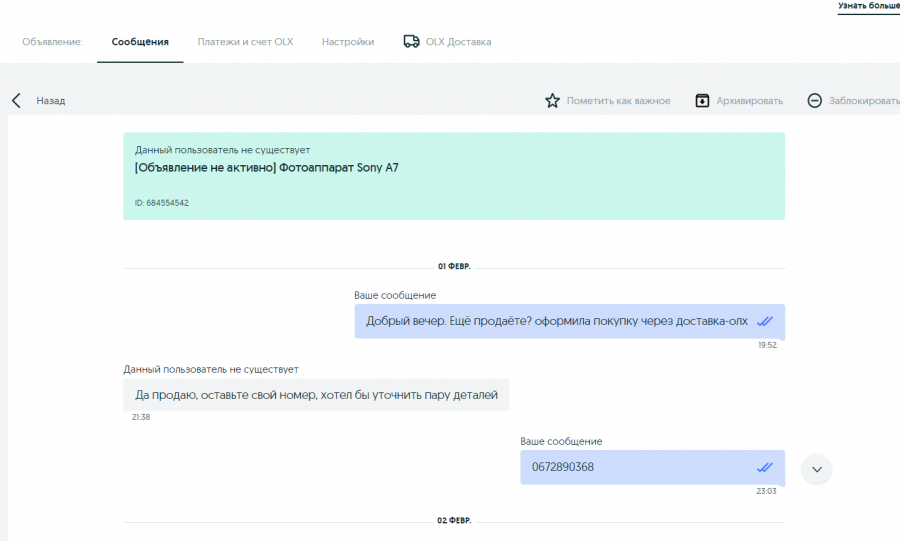
Task: Open the Настройки tab
Action: (x=348, y=42)
